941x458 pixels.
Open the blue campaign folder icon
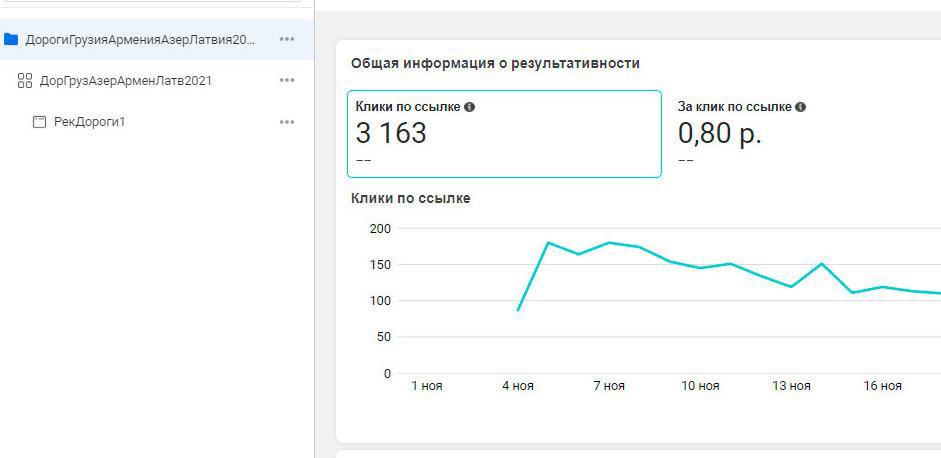(11, 40)
